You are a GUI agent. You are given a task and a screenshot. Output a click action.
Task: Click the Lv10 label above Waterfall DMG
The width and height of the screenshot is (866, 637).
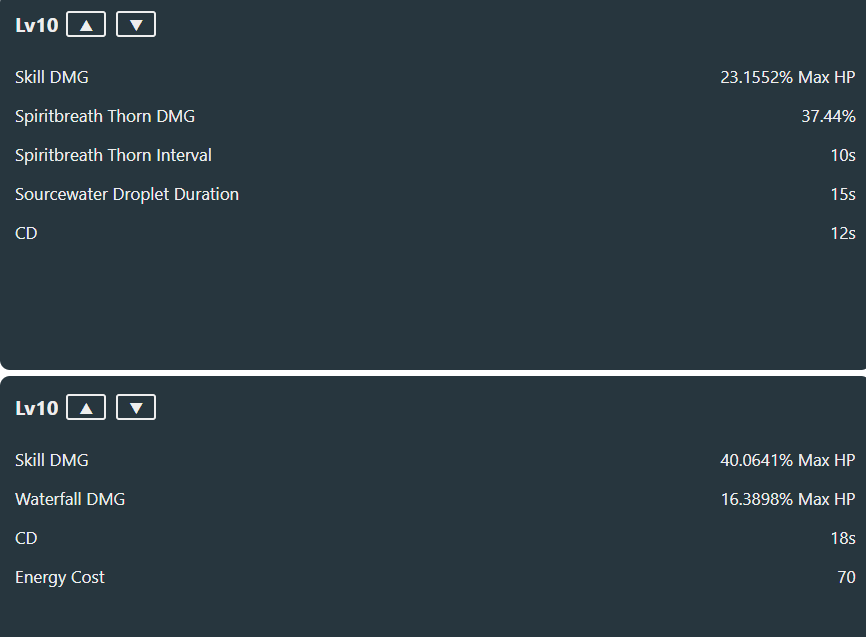coord(36,408)
